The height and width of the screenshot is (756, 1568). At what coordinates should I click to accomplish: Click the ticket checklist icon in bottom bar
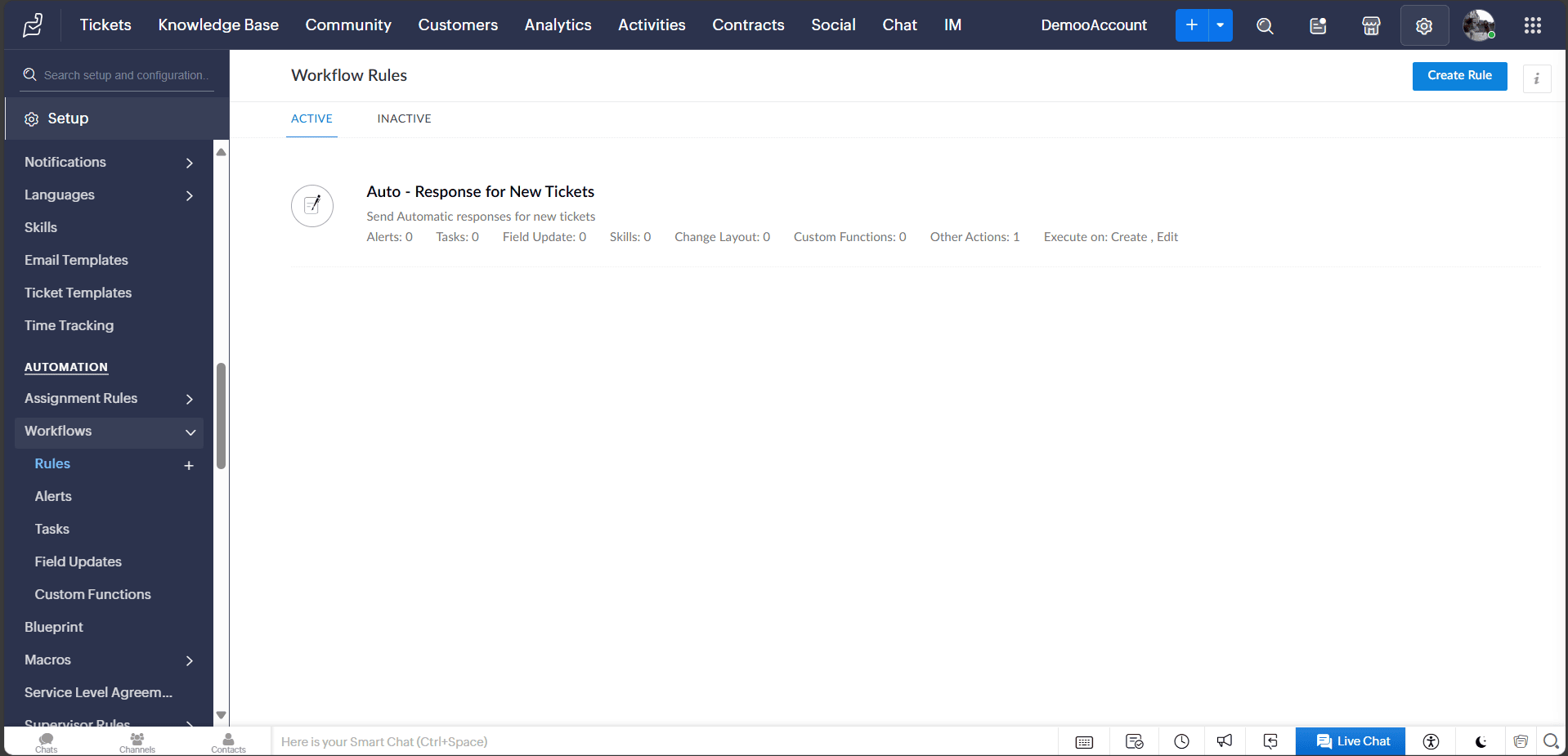pos(1135,742)
